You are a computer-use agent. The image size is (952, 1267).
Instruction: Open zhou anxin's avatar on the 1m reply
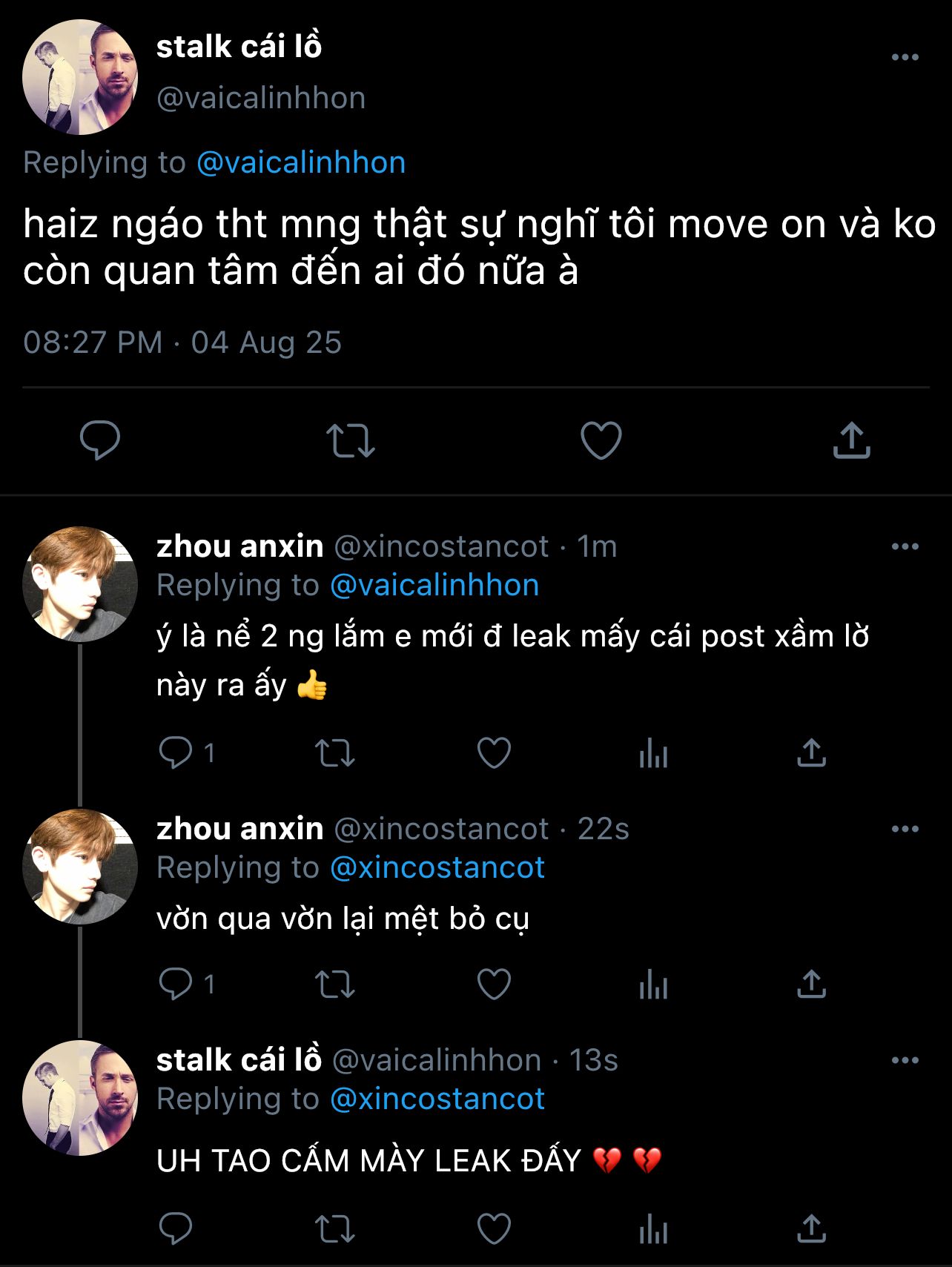point(80,584)
